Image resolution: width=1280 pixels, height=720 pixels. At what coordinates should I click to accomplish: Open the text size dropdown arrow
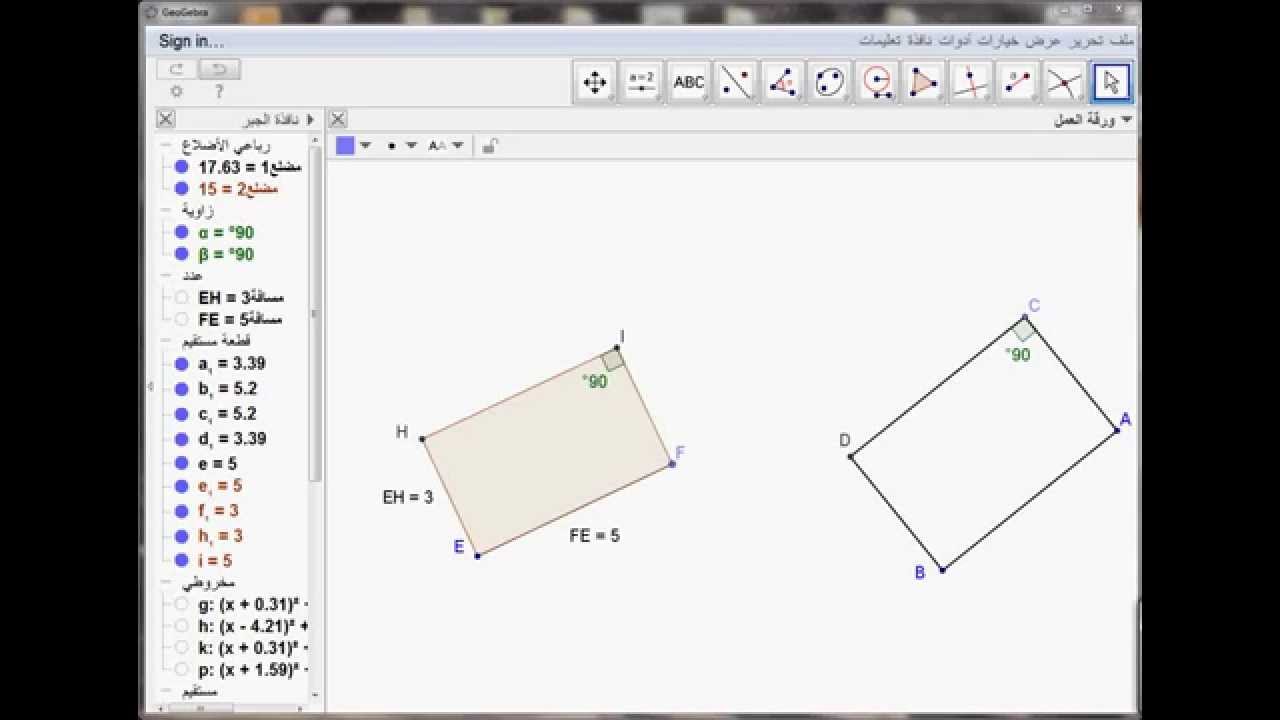(x=458, y=146)
